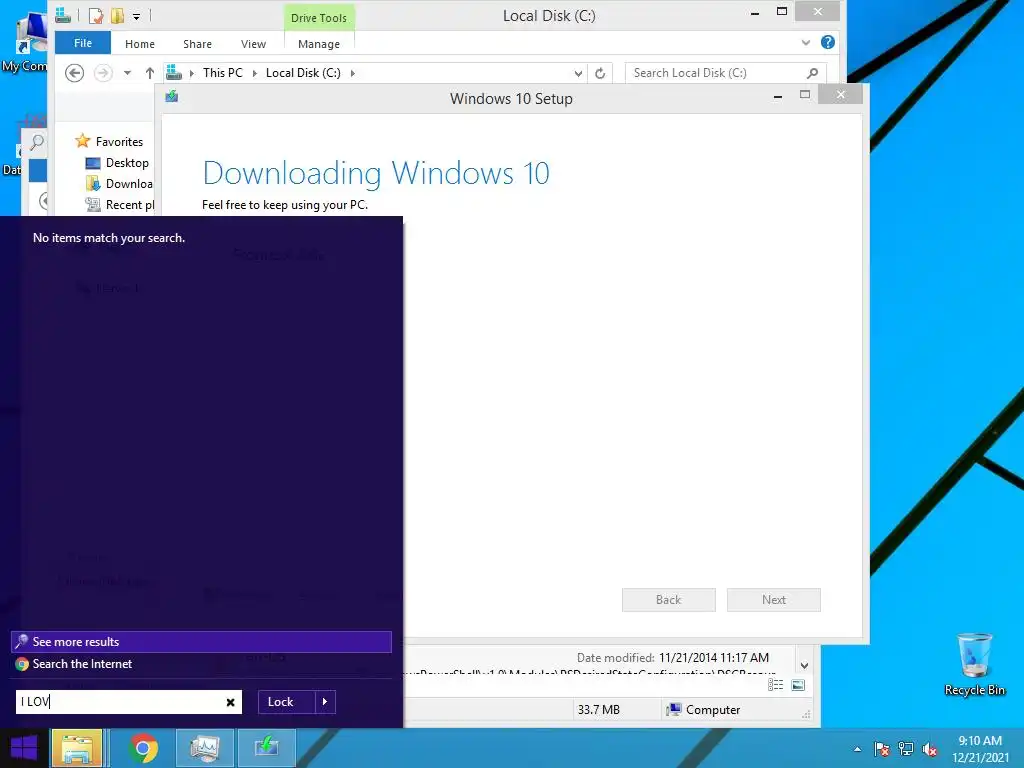
Task: Click the Properties icon in quick access toolbar
Action: 95,16
